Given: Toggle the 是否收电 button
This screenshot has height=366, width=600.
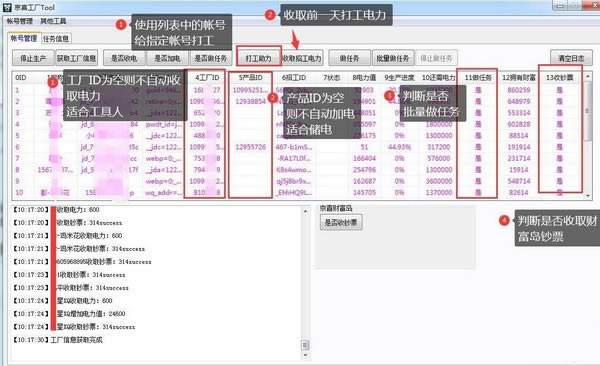Looking at the screenshot, I should 124,58.
